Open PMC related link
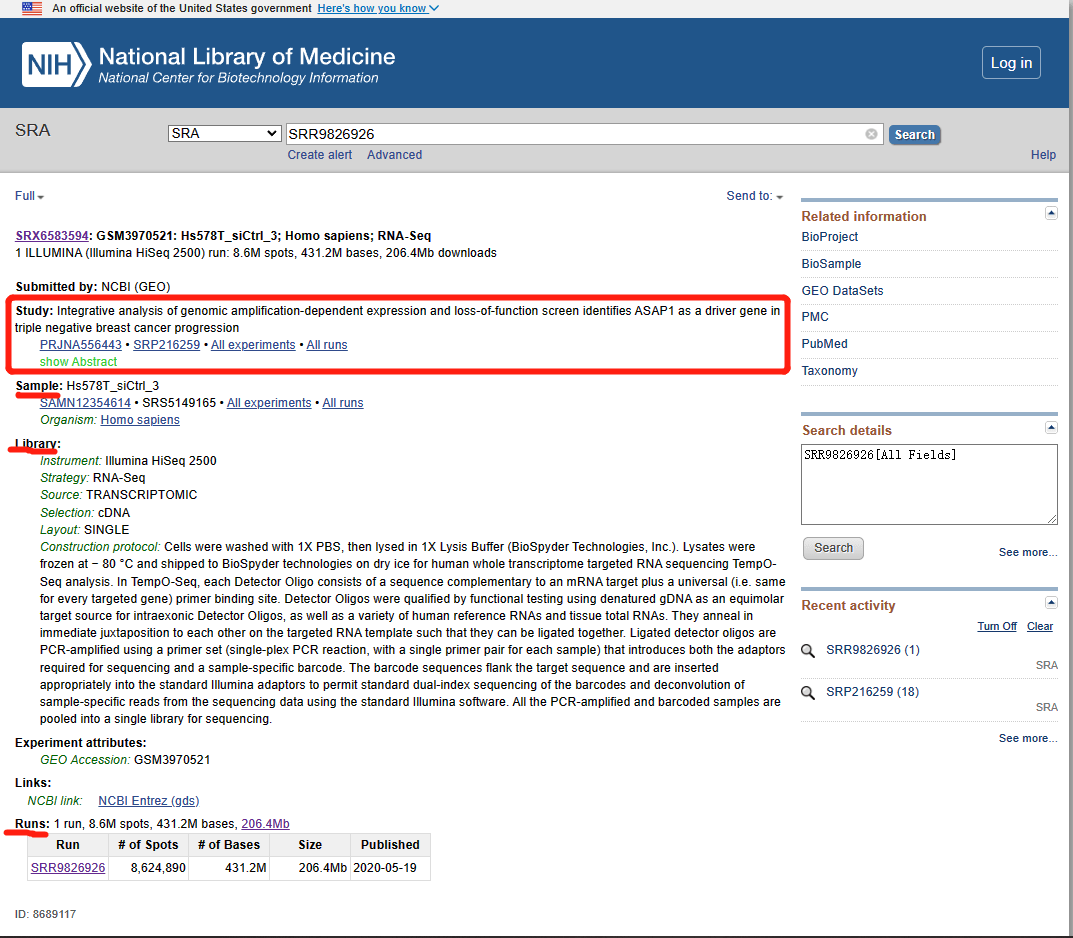The height and width of the screenshot is (938, 1073). pos(815,317)
